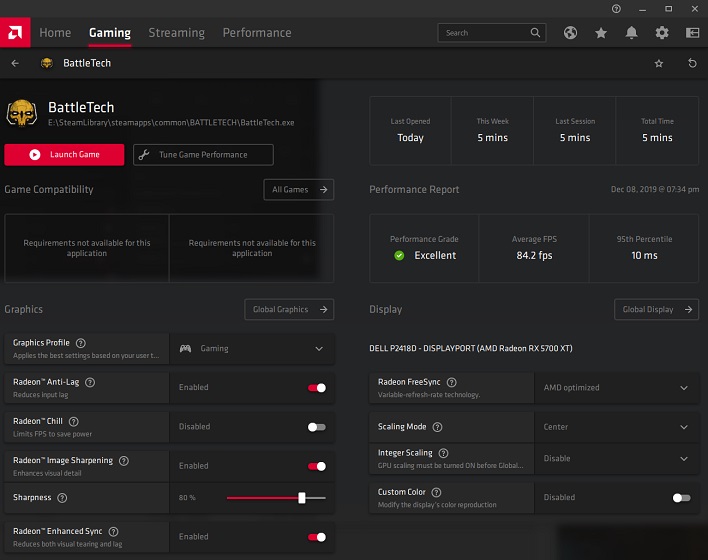Open the web browser globe icon

[x=570, y=33]
